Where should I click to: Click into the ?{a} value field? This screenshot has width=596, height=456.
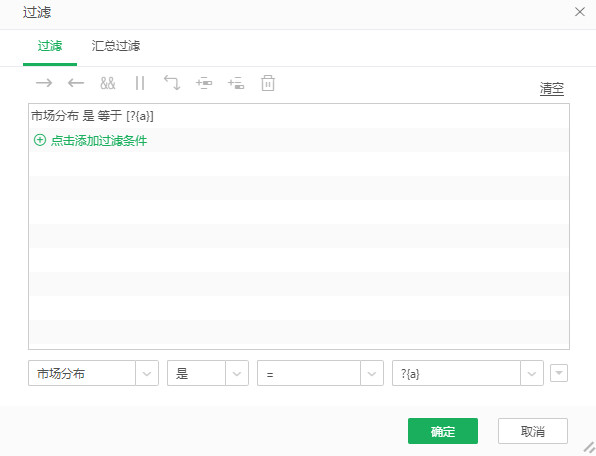pos(456,373)
